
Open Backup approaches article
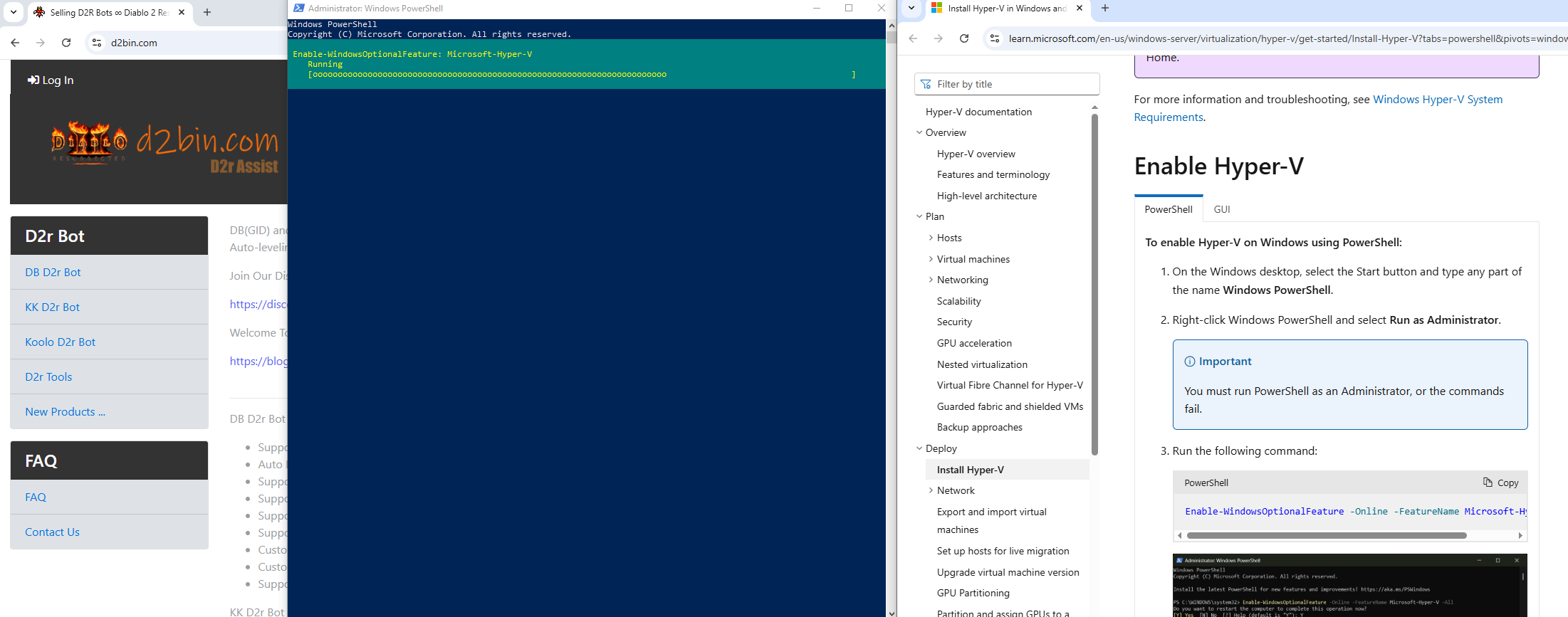(x=980, y=427)
